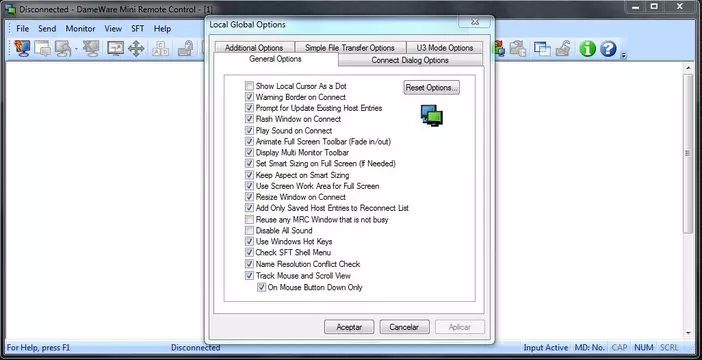Uncheck Warning Border on Connect
This screenshot has width=702, height=360.
249,97
